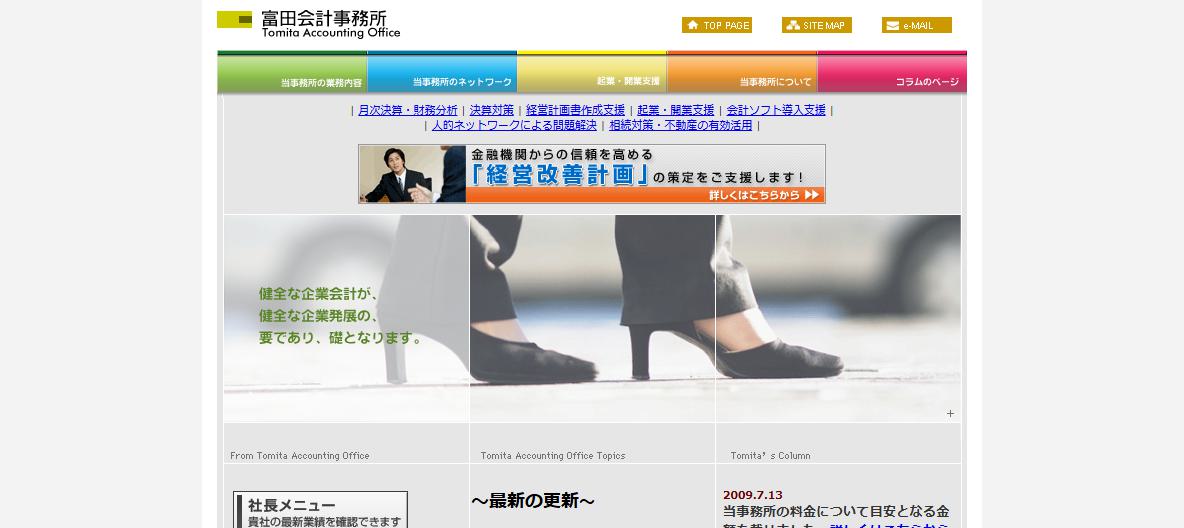This screenshot has height=528, width=1184.
Task: Open the 社長メニュー box
Action: click(320, 510)
